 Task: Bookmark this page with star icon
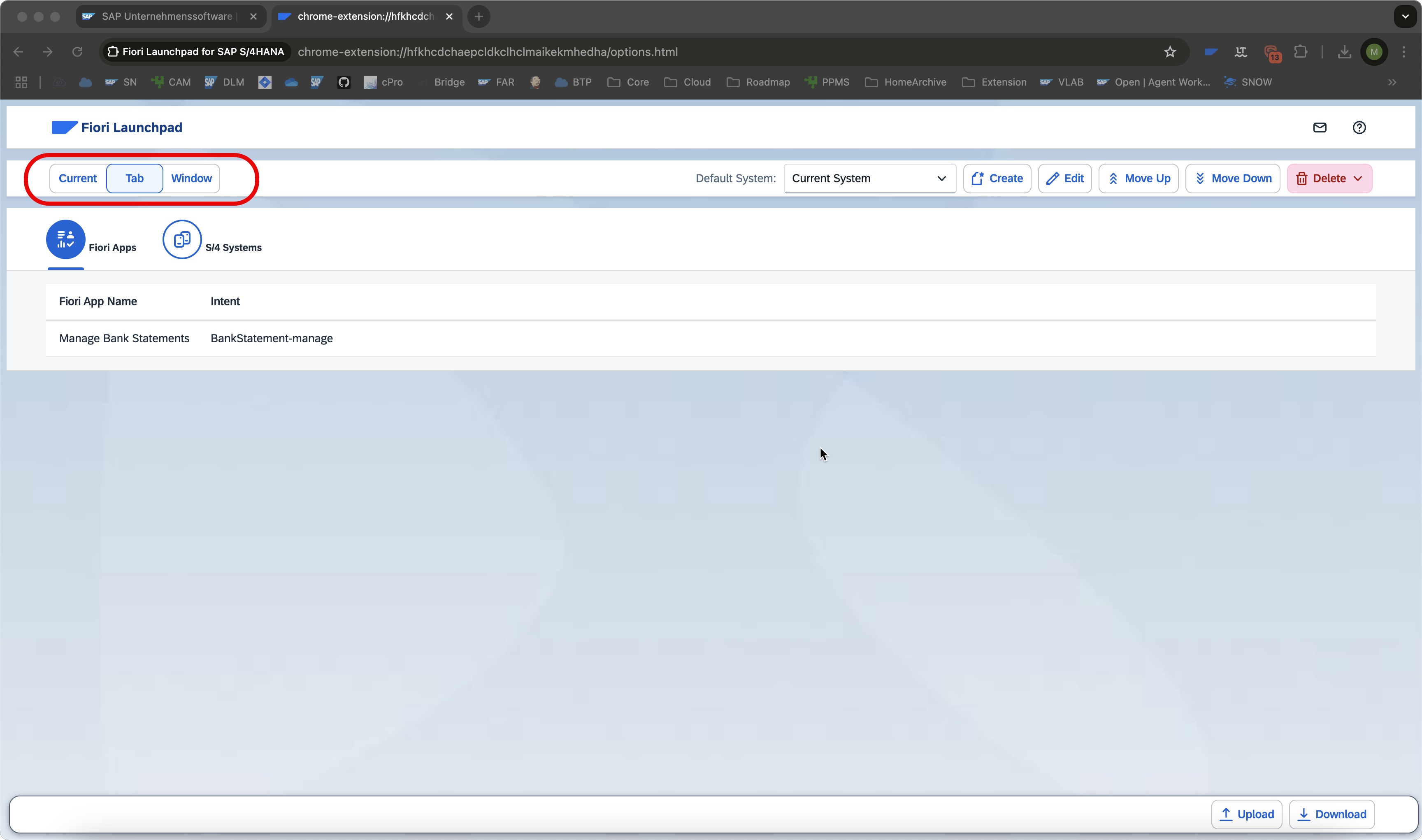[1170, 52]
